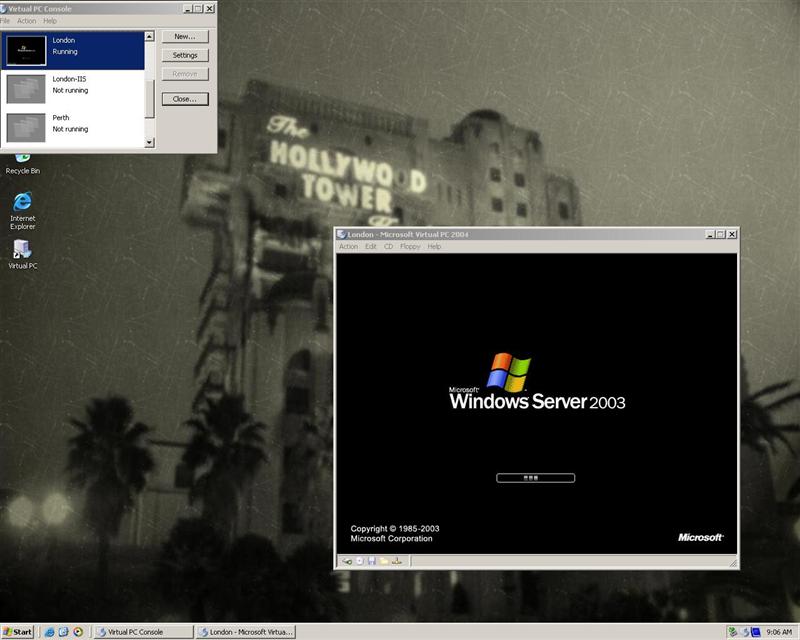Image resolution: width=800 pixels, height=640 pixels.
Task: Select the Virtual PC desktop shortcut
Action: [x=22, y=254]
